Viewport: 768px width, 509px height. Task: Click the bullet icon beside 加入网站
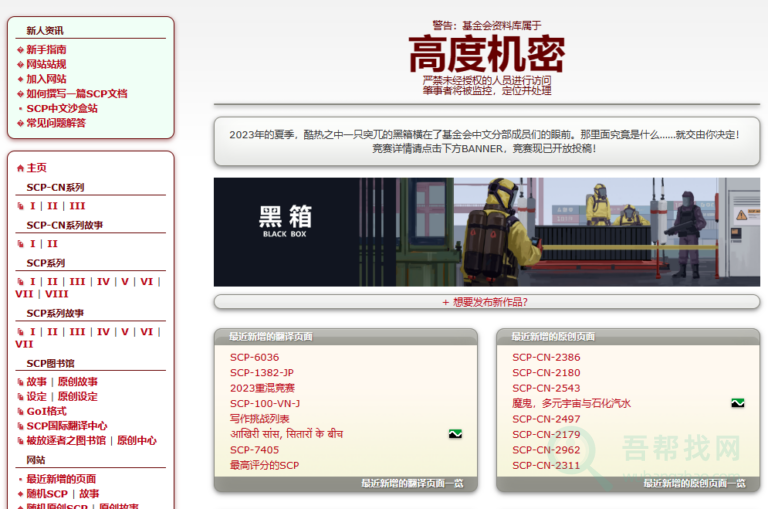point(20,79)
